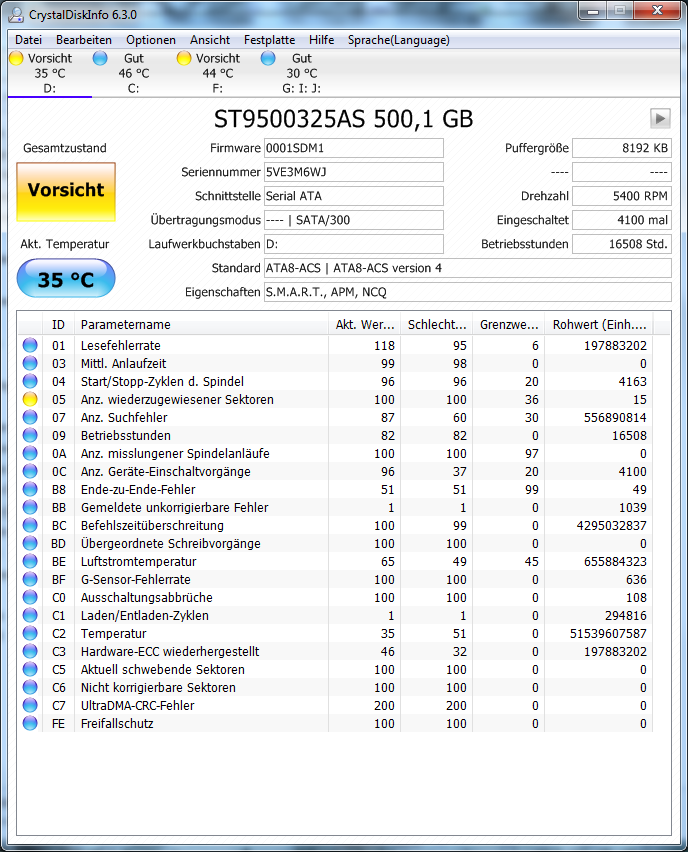Image resolution: width=688 pixels, height=852 pixels.
Task: Select drive C: at 46 °C
Action: (134, 73)
